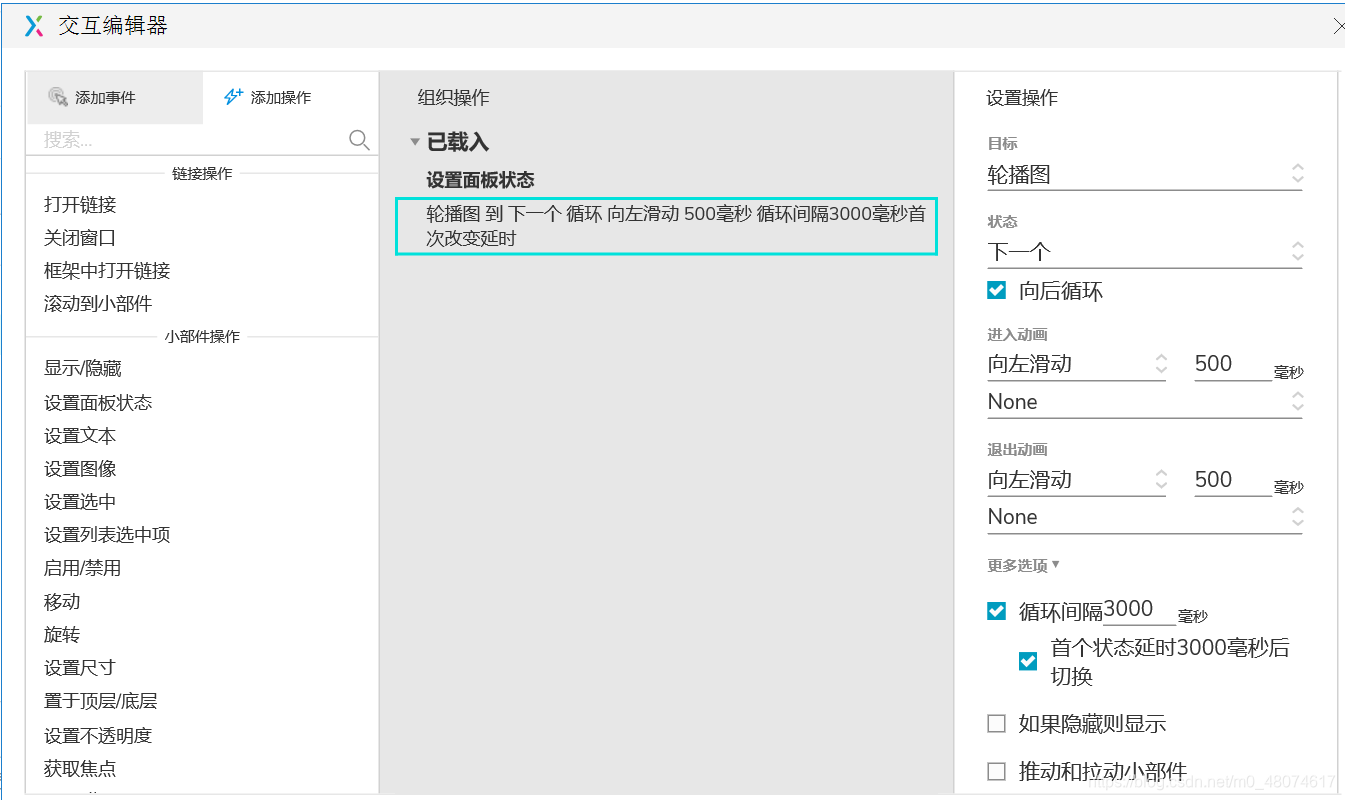Close the 交互编辑器 window
This screenshot has width=1345, height=800.
tap(1338, 27)
